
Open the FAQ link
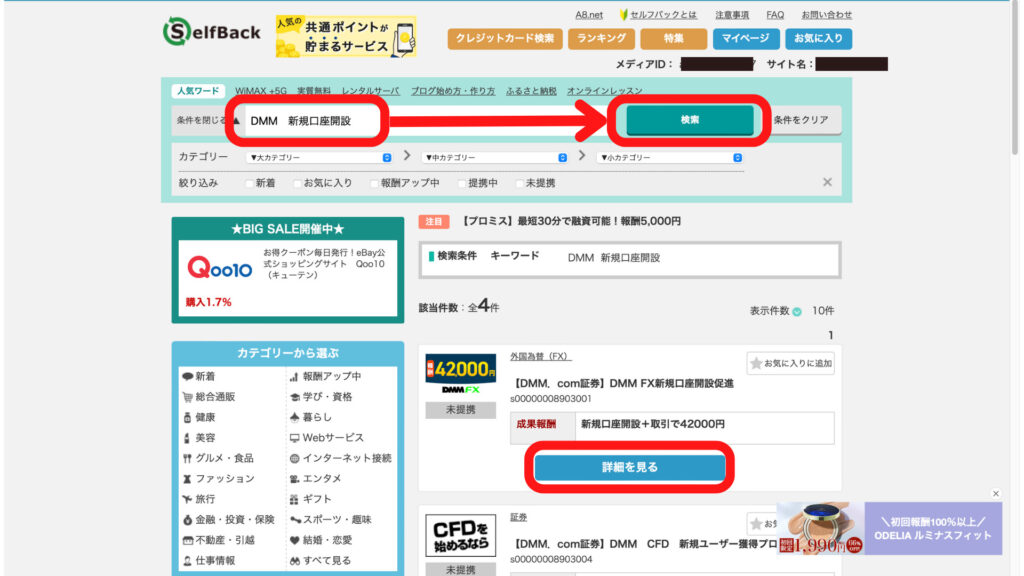[x=775, y=14]
